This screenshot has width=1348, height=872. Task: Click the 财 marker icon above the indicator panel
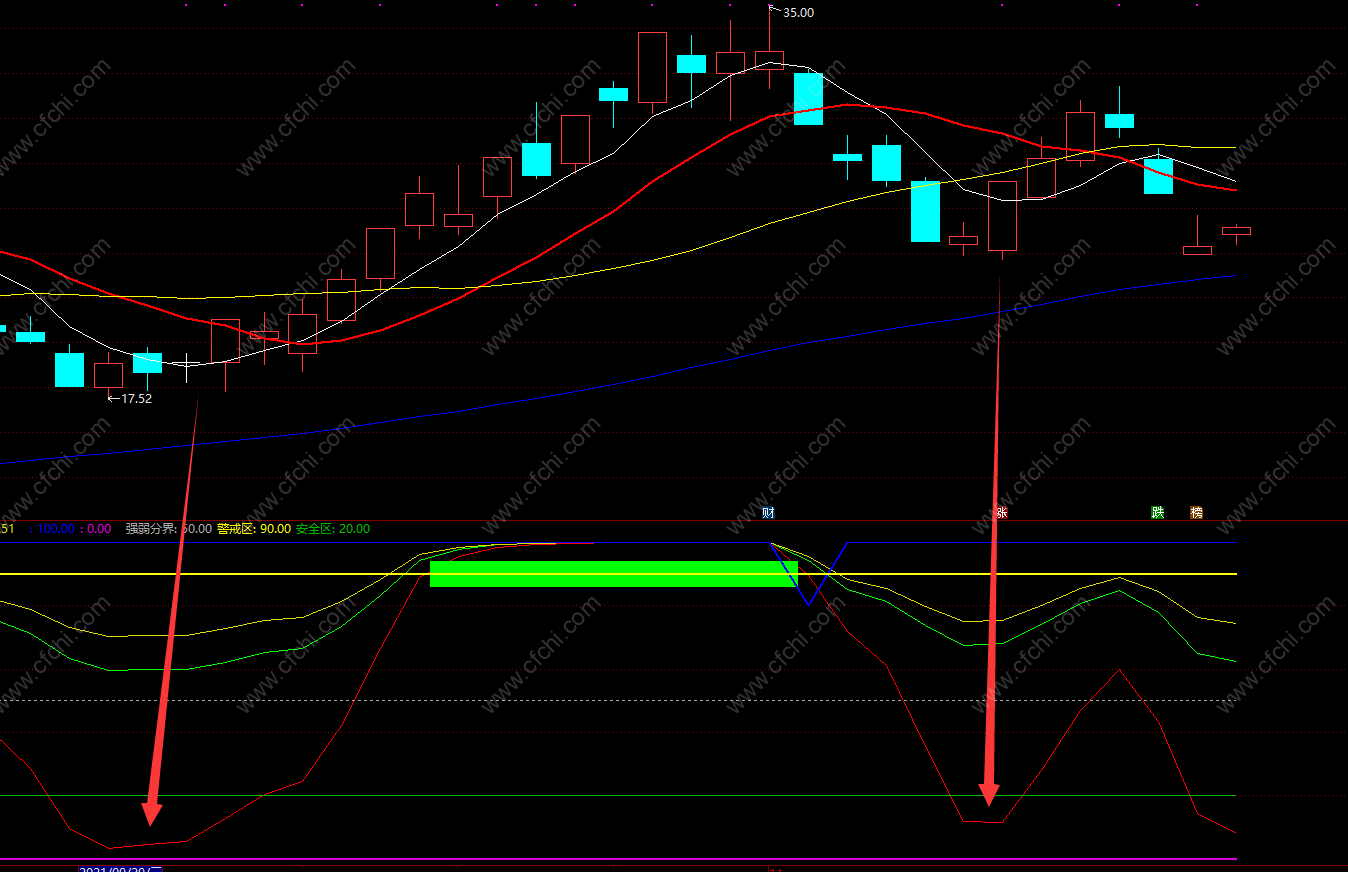768,513
